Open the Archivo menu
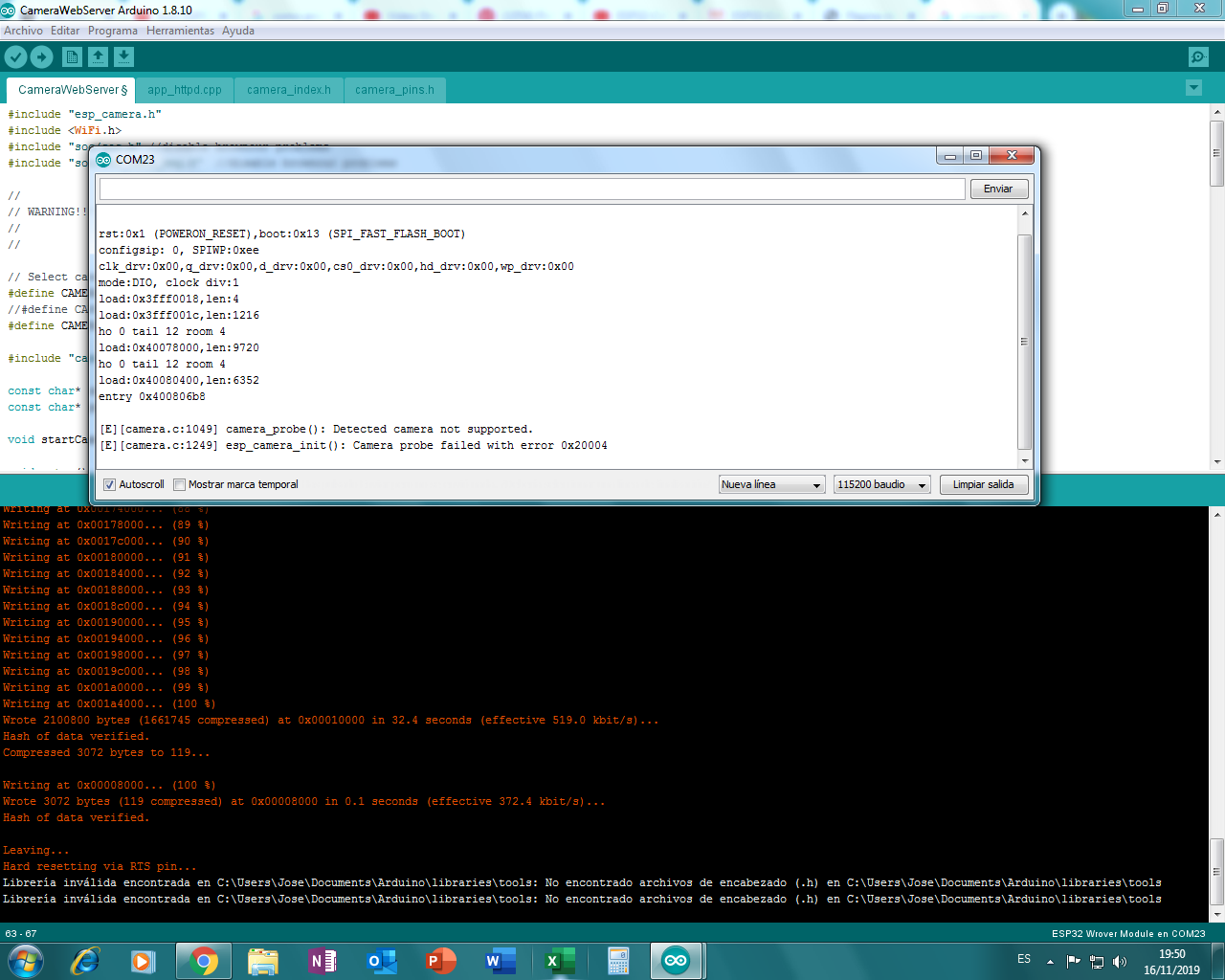The image size is (1225, 980). point(23,31)
